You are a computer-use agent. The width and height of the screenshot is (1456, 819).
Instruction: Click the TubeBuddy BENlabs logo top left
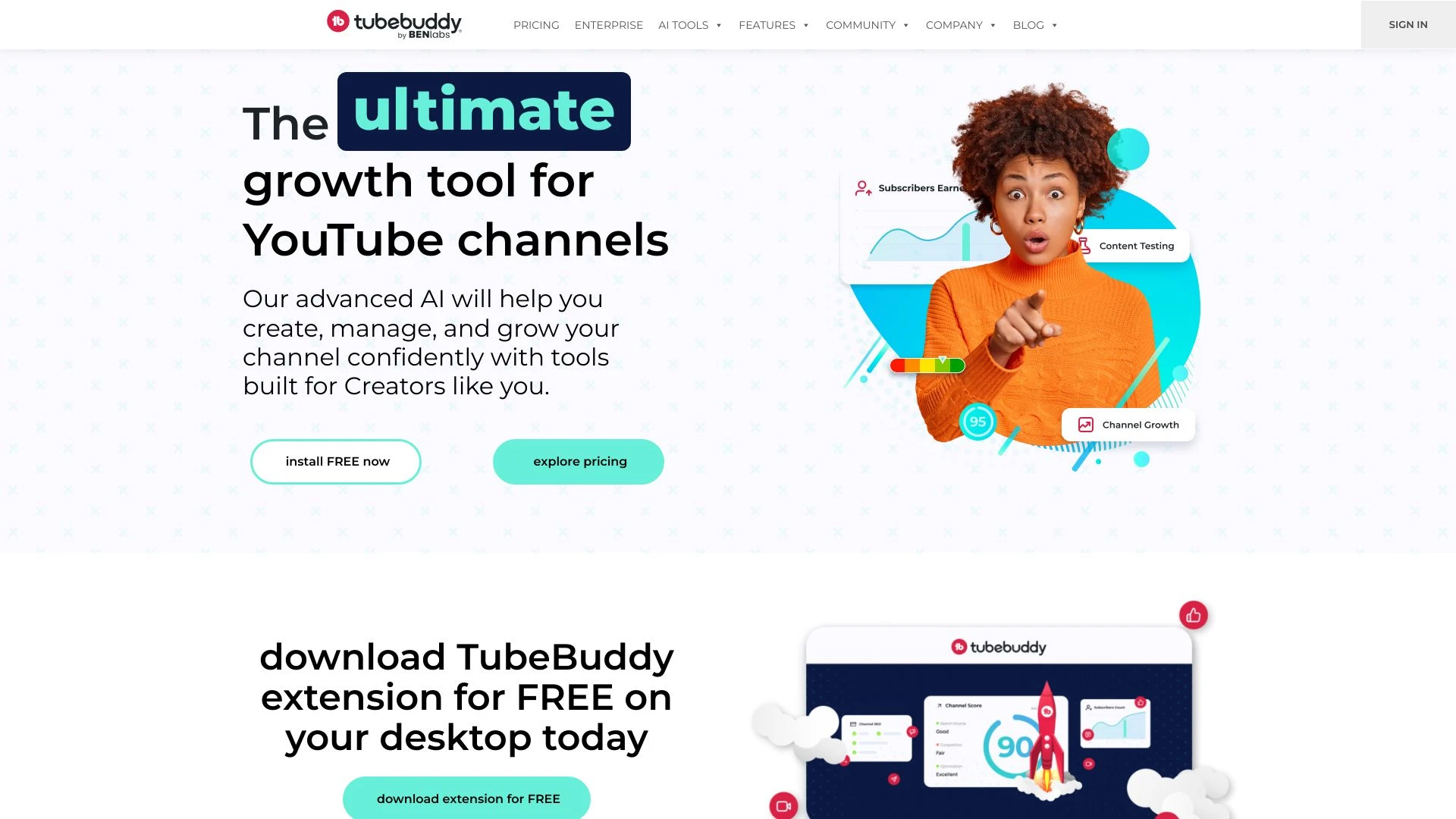click(x=393, y=24)
